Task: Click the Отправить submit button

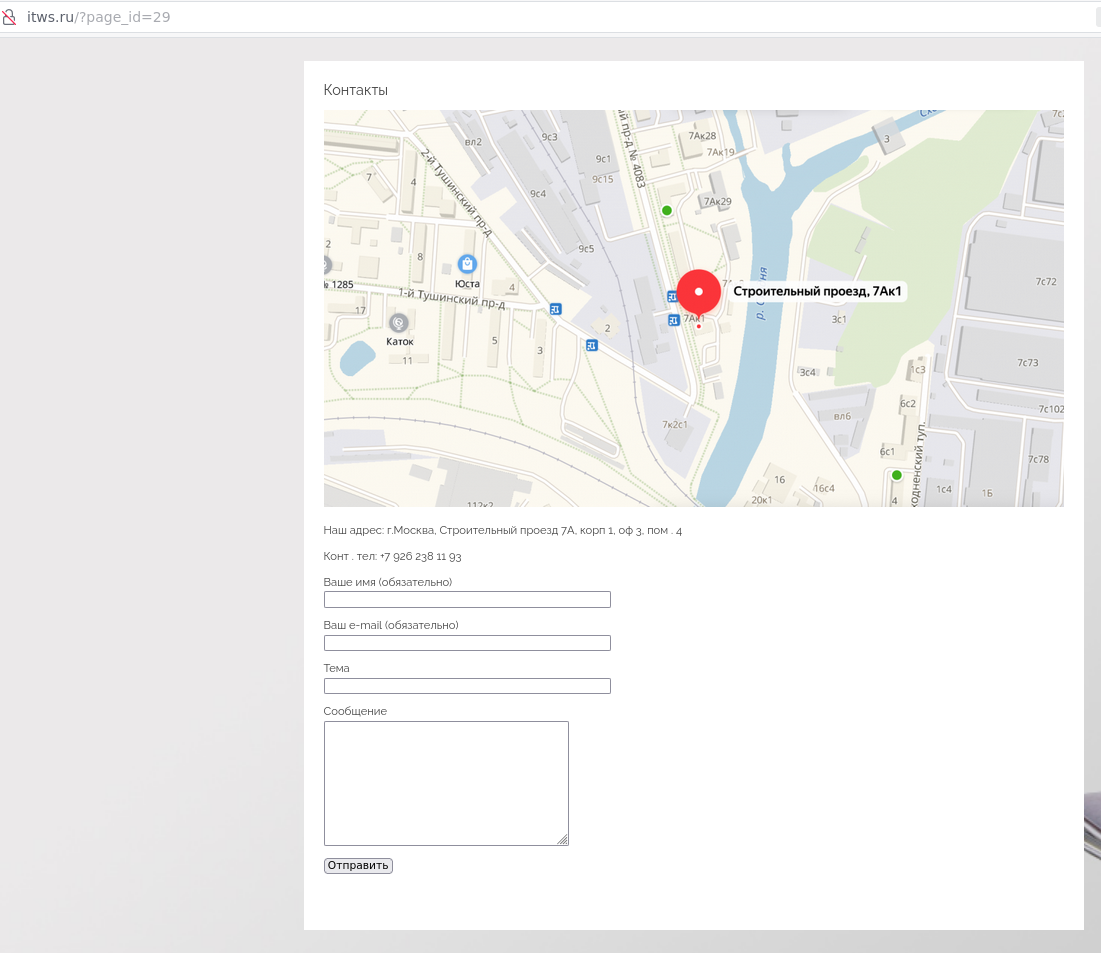Action: click(358, 865)
